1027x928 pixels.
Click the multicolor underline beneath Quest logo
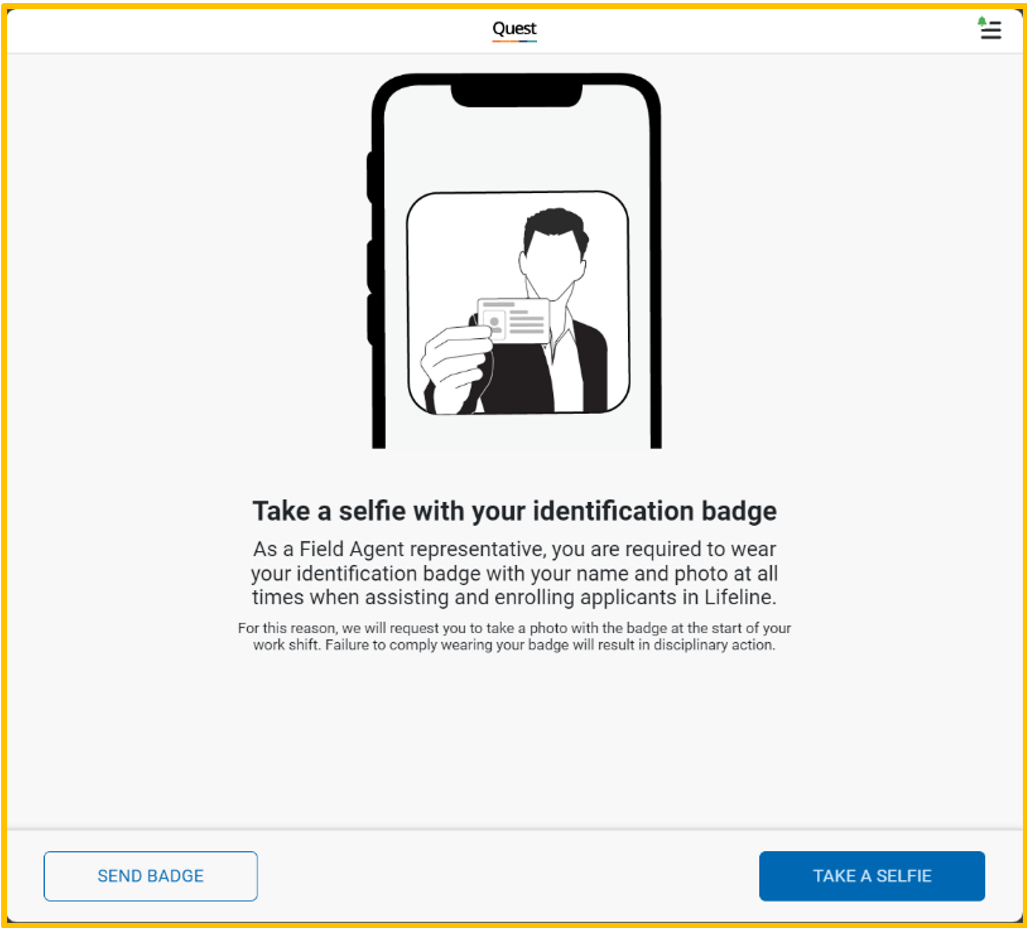point(514,41)
